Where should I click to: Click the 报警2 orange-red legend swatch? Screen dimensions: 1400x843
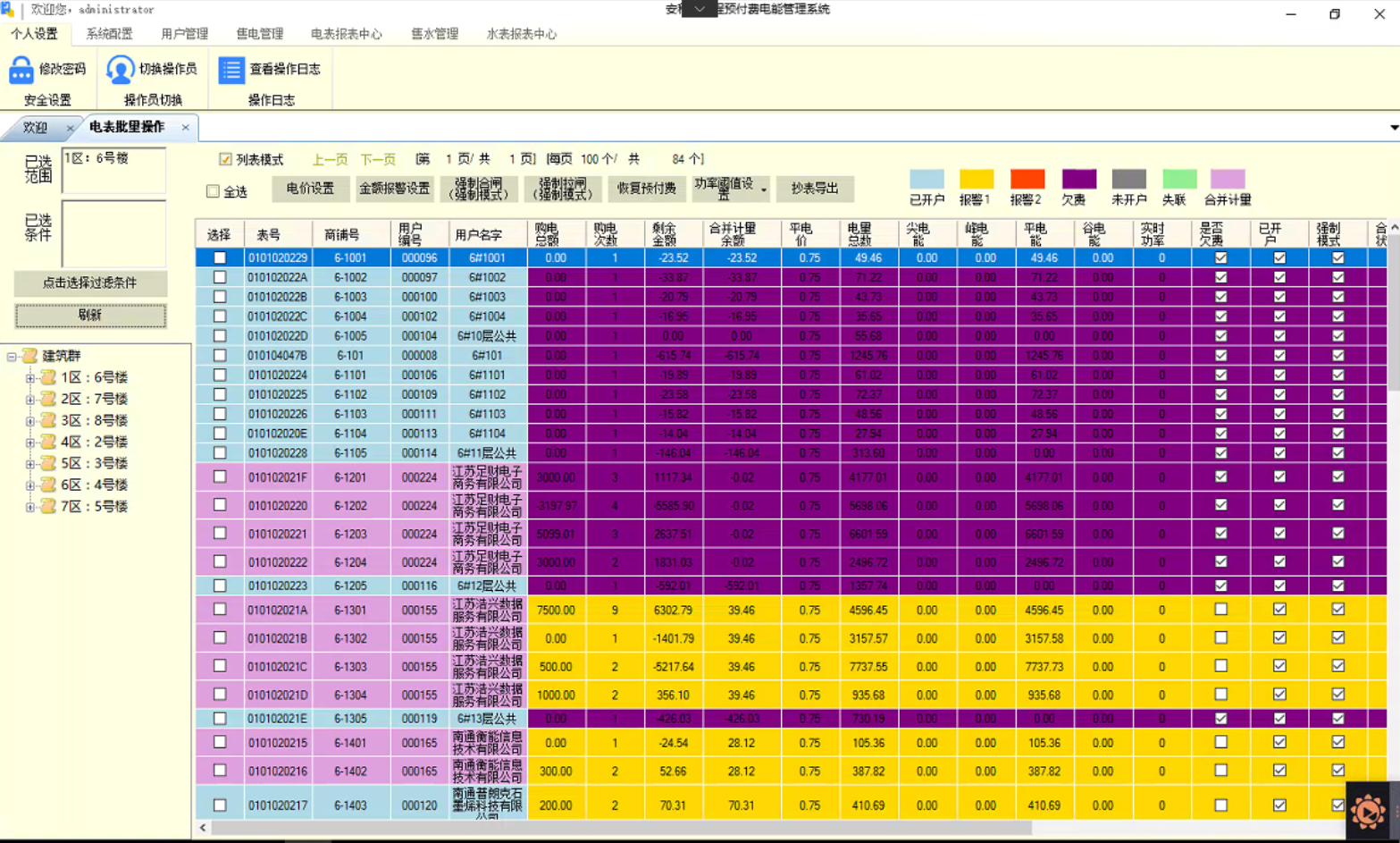[1027, 179]
